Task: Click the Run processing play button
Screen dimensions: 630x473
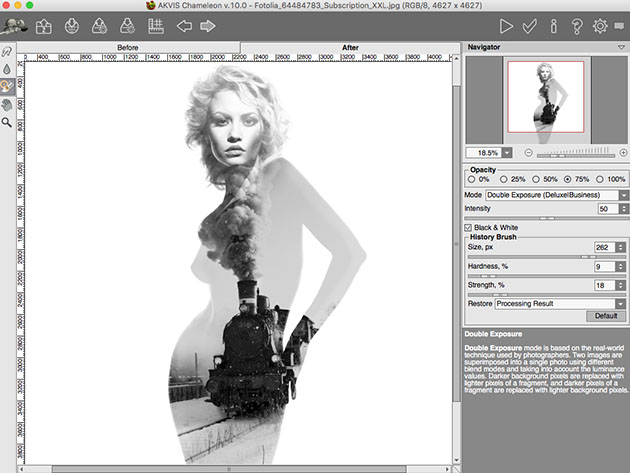Action: pos(507,26)
